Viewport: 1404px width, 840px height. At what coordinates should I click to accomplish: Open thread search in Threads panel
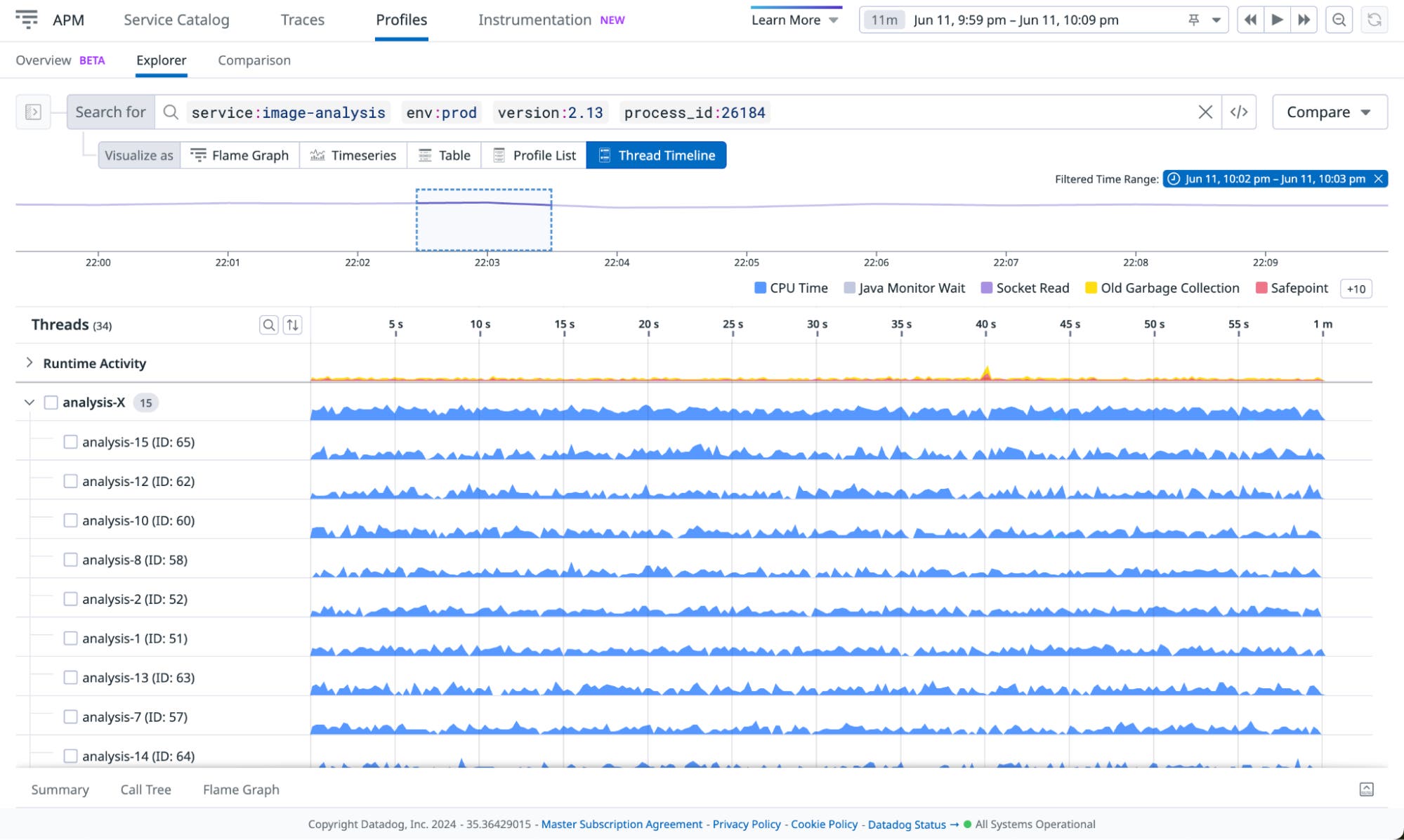(269, 324)
